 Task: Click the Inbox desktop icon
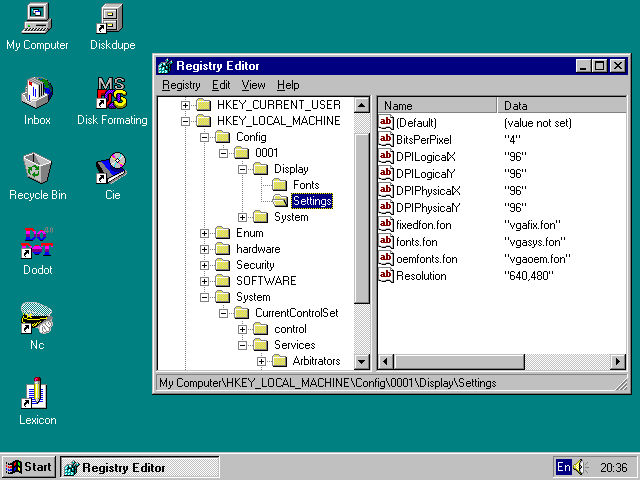[x=37, y=94]
